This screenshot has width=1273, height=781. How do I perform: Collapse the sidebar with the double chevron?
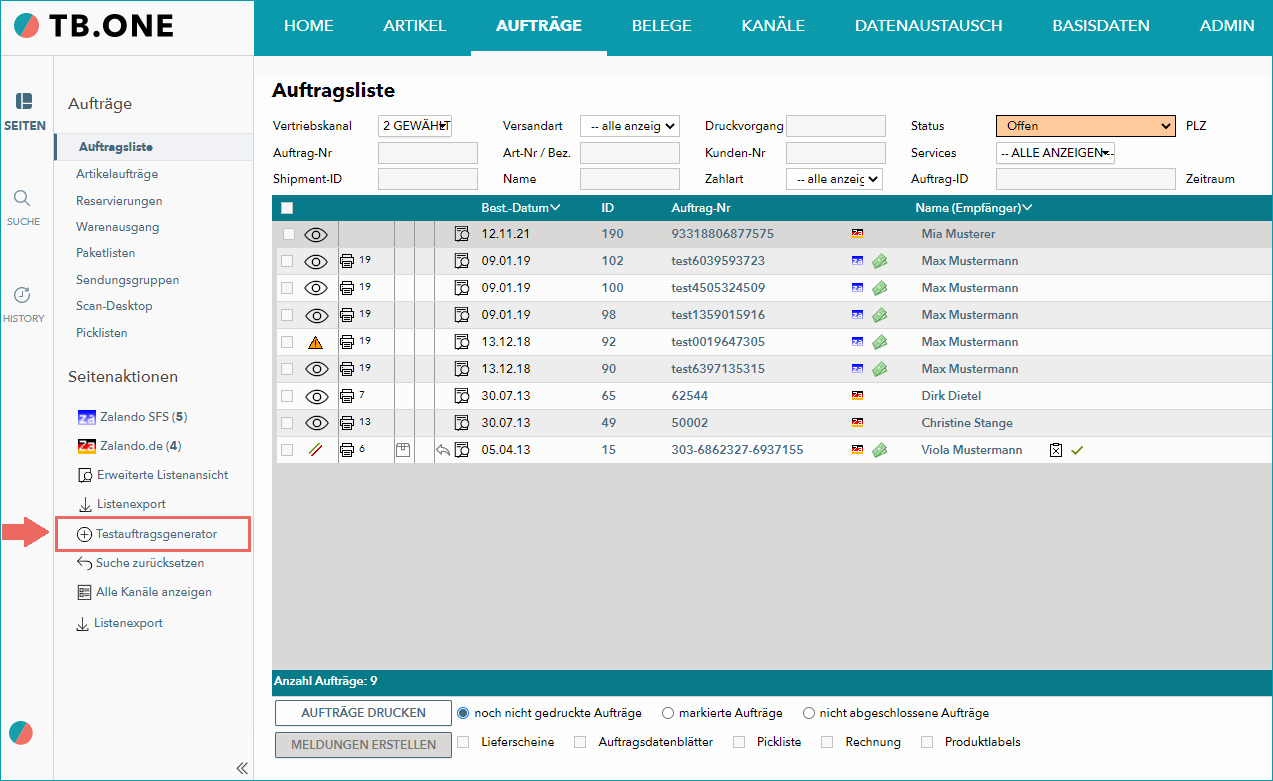click(x=241, y=768)
